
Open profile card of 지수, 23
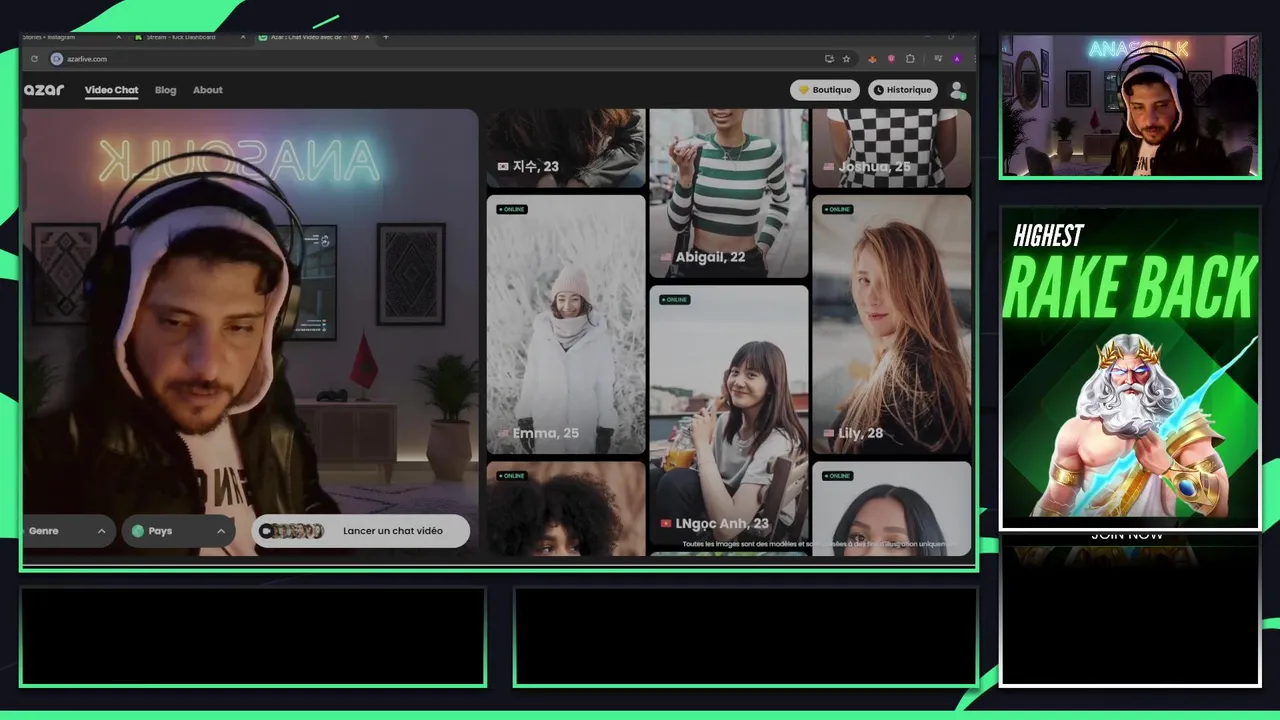(x=566, y=148)
